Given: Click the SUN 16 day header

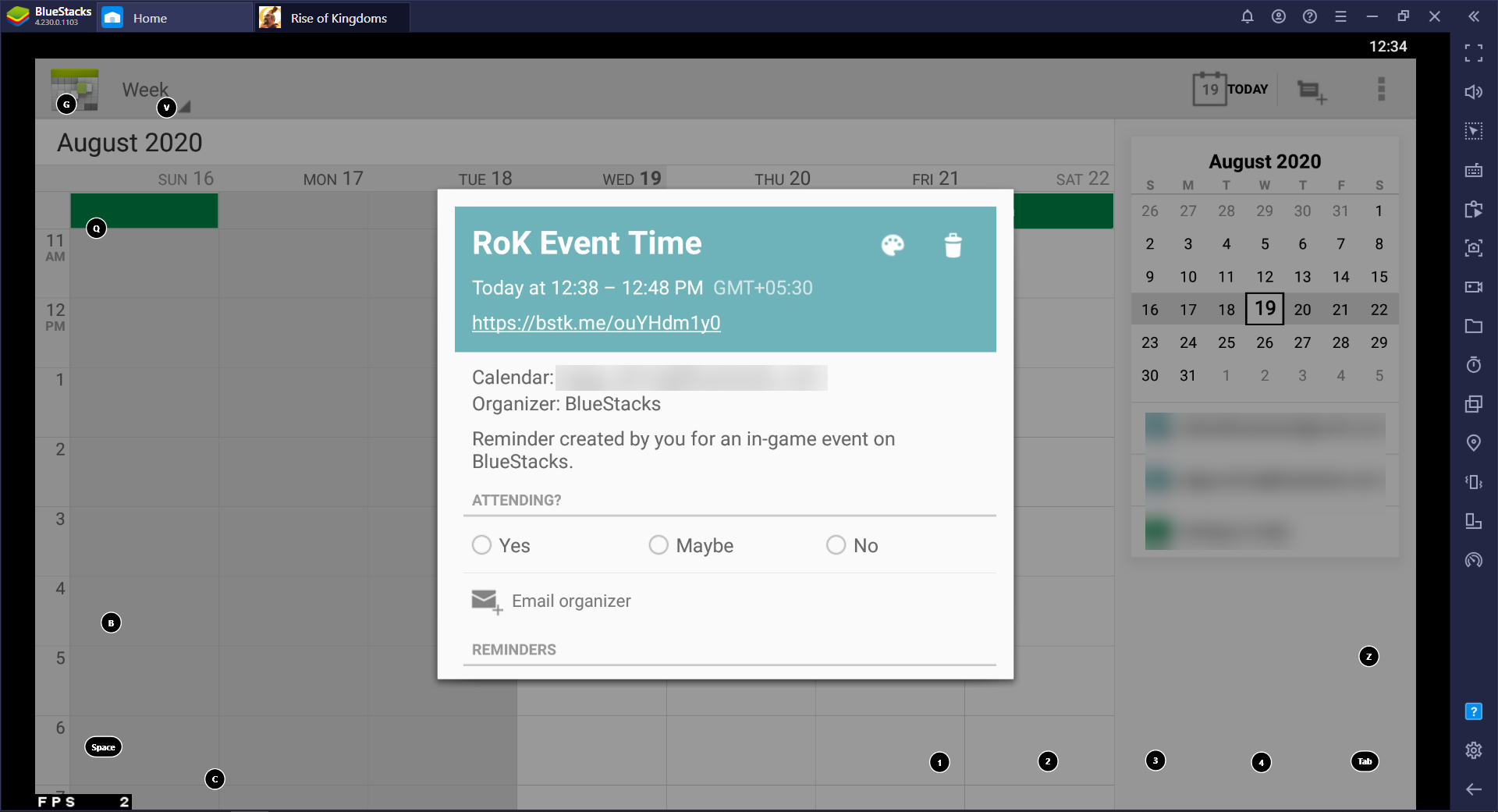Looking at the screenshot, I should [186, 179].
